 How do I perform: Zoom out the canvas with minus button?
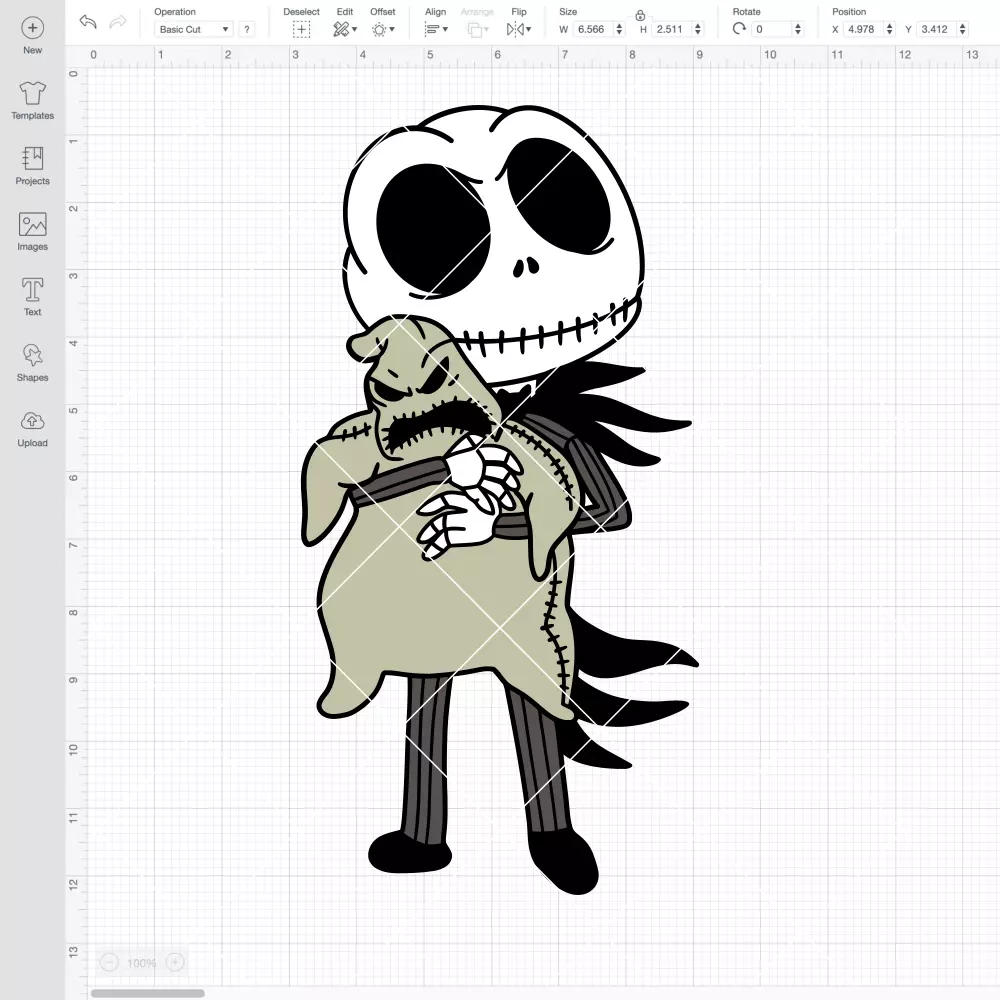[109, 962]
